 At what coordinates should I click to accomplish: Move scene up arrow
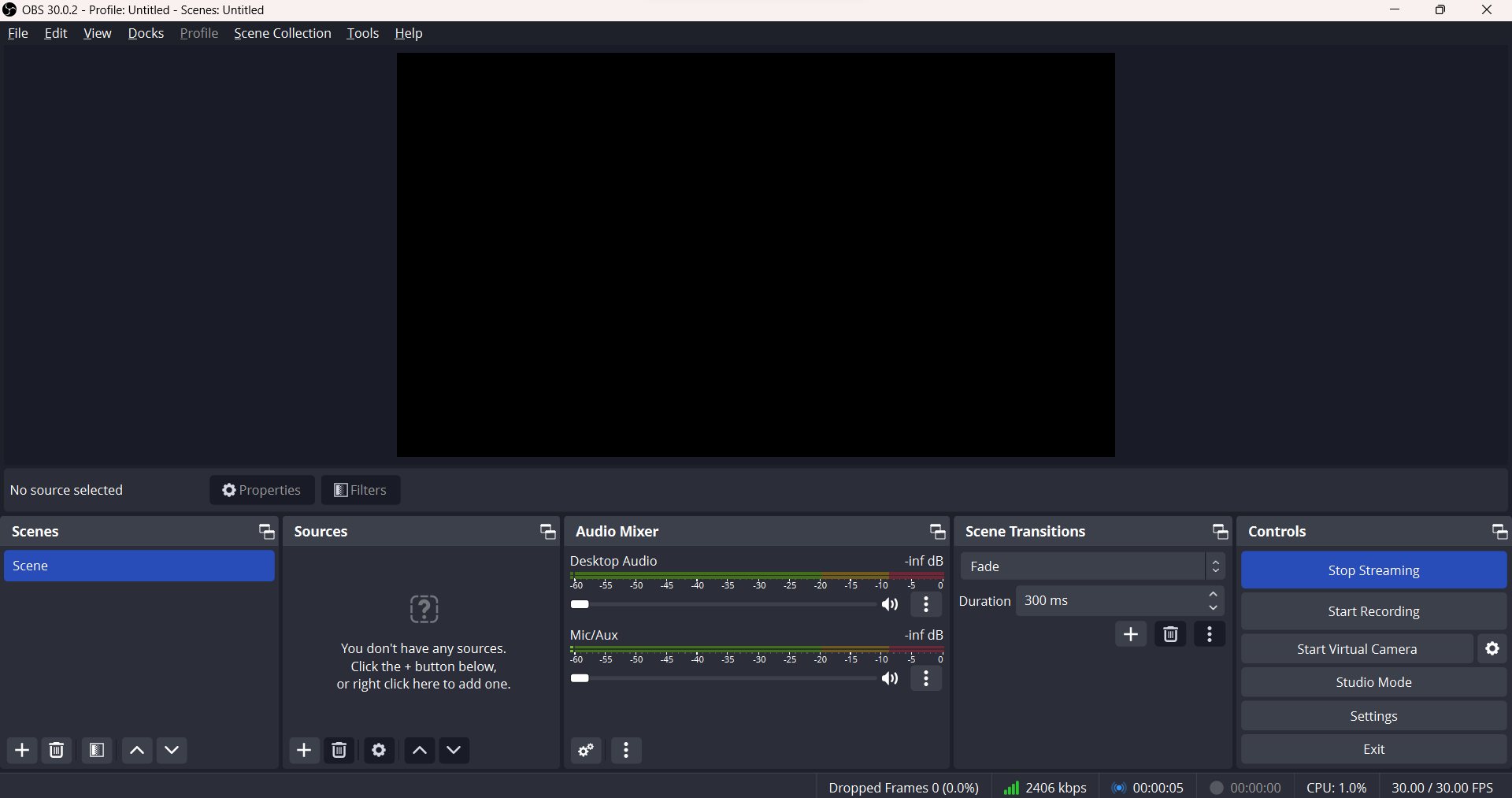(x=137, y=750)
